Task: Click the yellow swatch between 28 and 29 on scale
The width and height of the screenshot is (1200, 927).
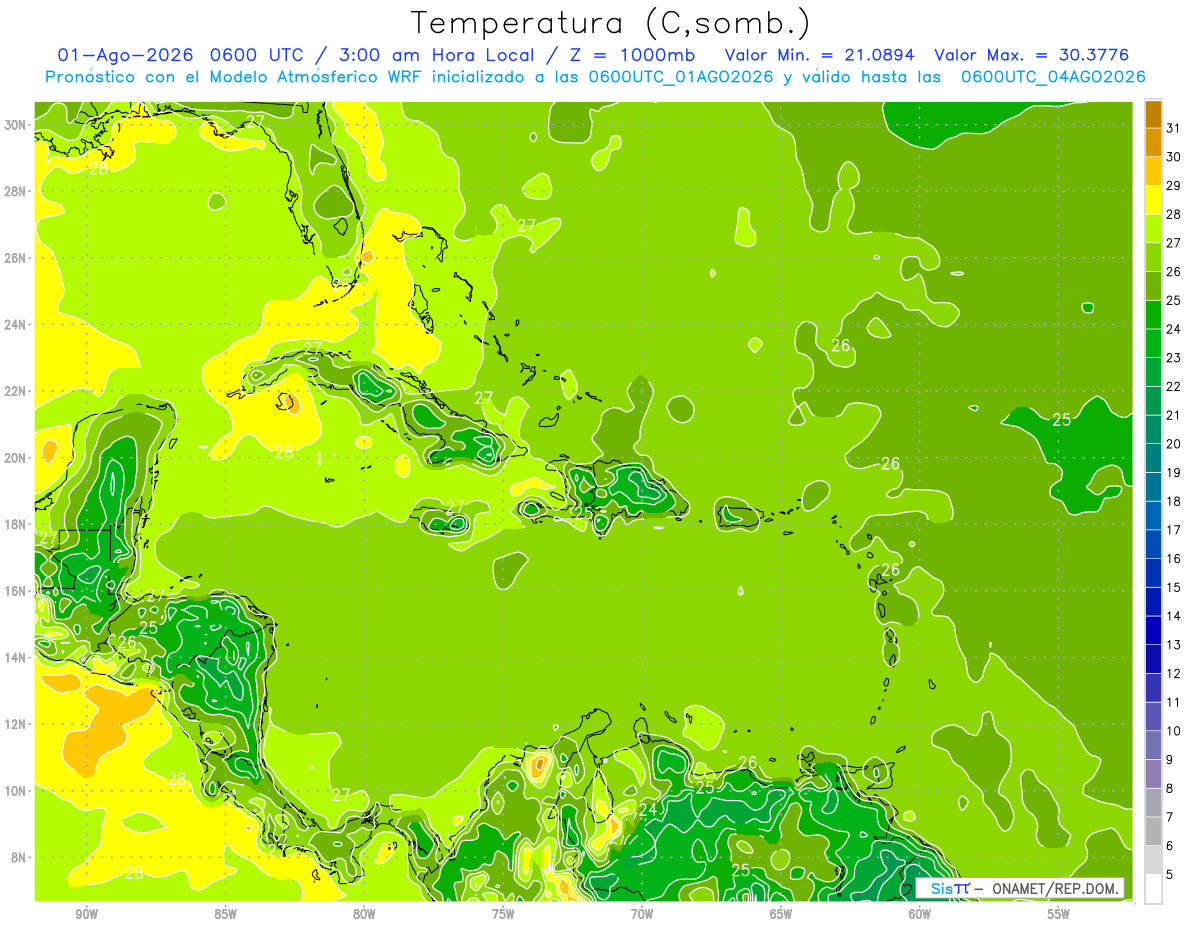Action: point(1153,199)
